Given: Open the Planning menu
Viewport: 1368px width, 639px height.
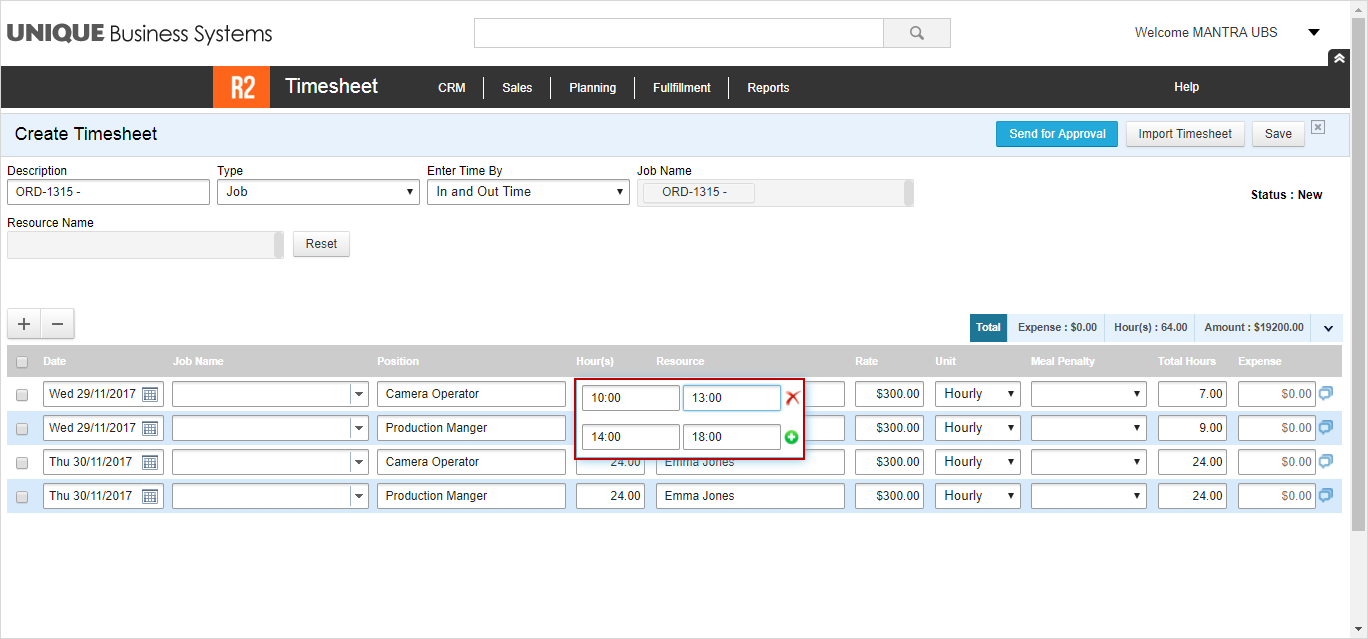Looking at the screenshot, I should click(x=592, y=88).
